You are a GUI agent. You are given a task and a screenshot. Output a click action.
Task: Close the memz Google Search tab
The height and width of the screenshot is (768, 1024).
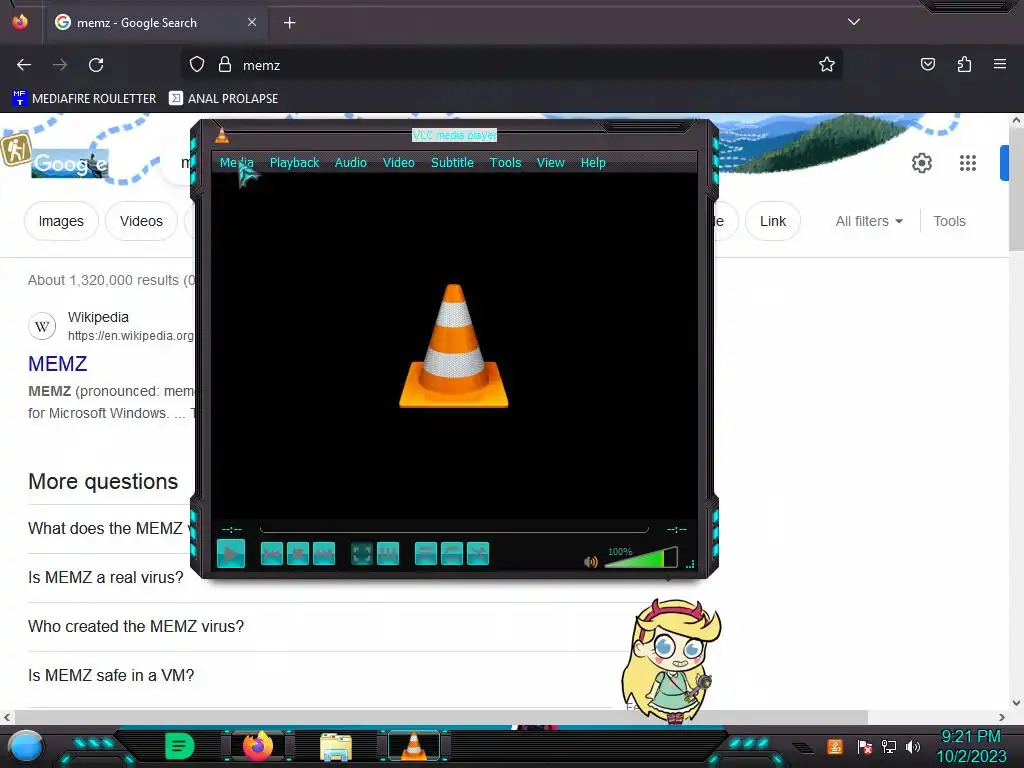252,22
